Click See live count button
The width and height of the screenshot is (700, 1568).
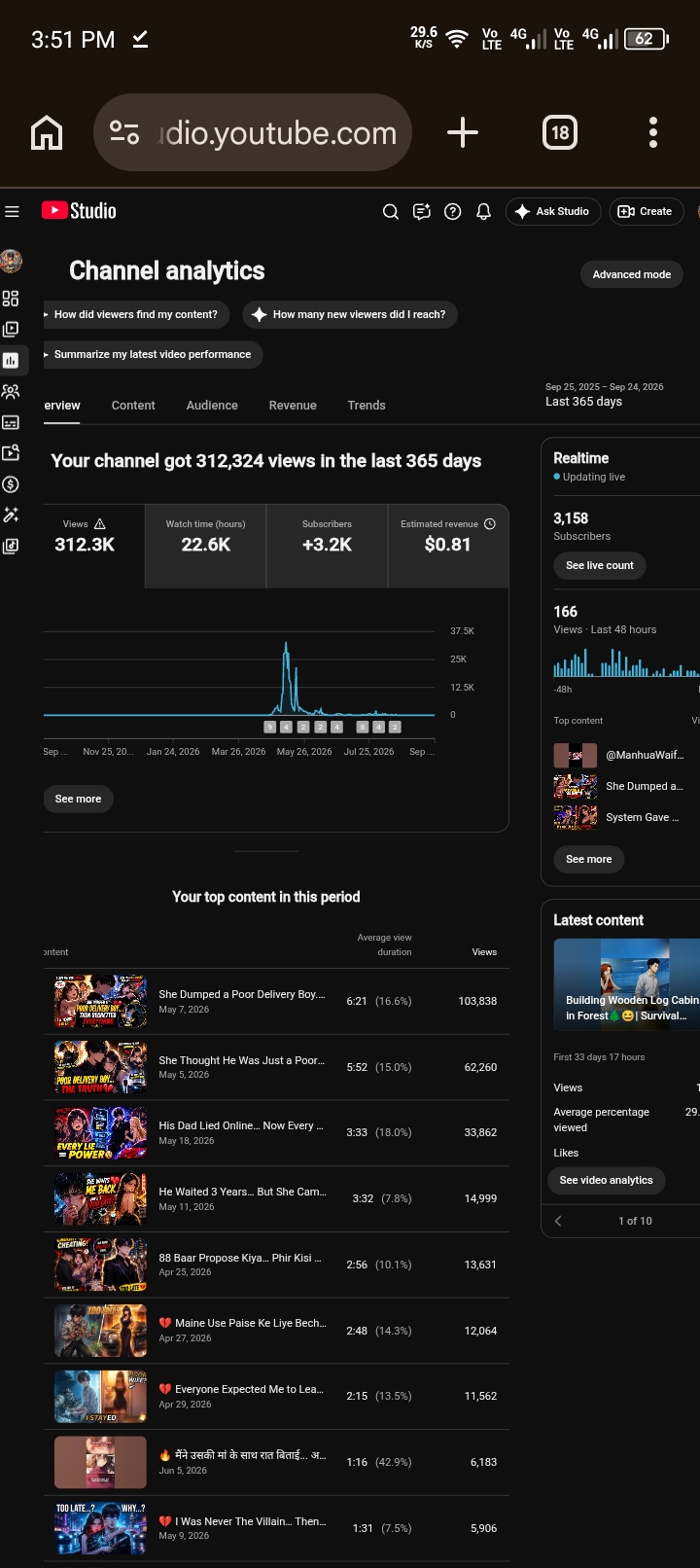[x=600, y=565]
